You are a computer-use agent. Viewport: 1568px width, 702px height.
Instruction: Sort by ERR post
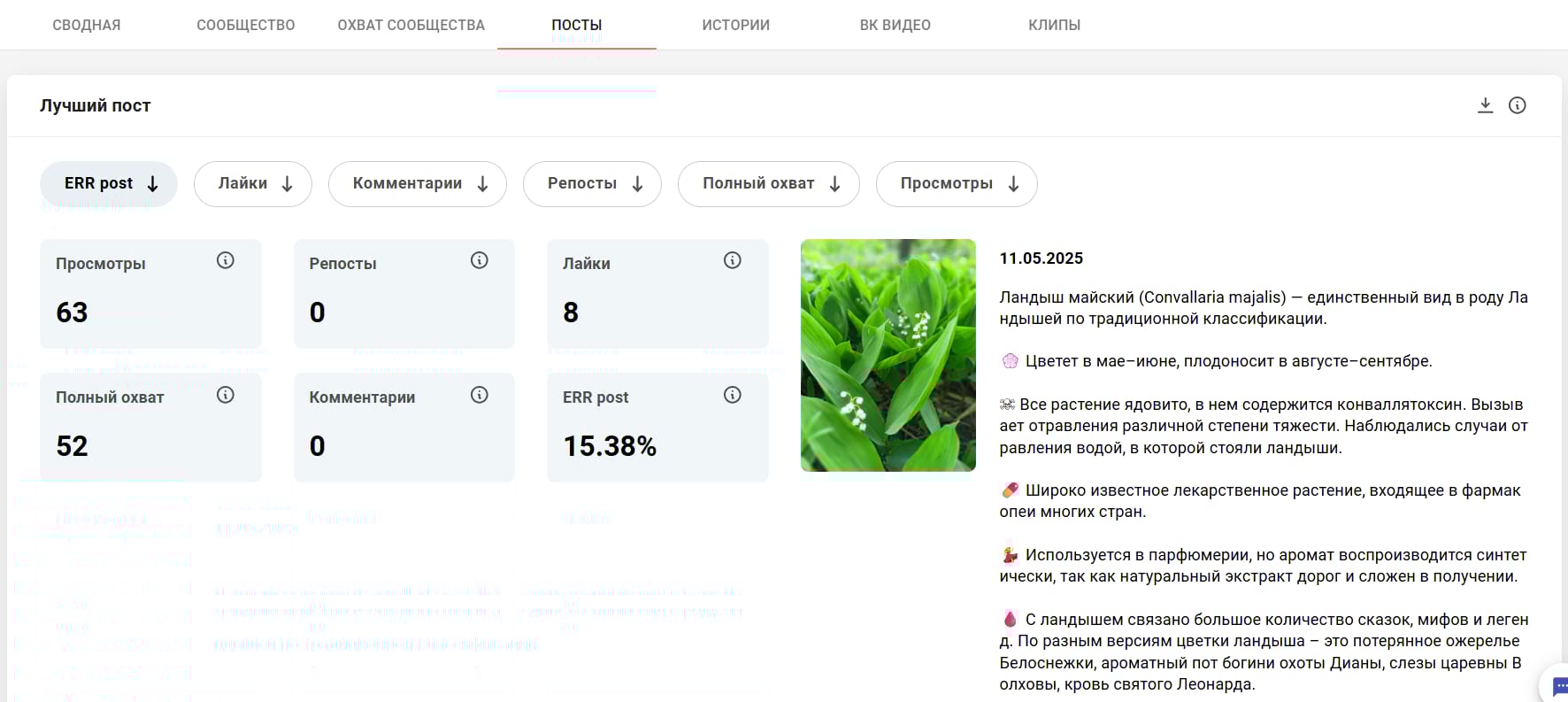pyautogui.click(x=109, y=184)
